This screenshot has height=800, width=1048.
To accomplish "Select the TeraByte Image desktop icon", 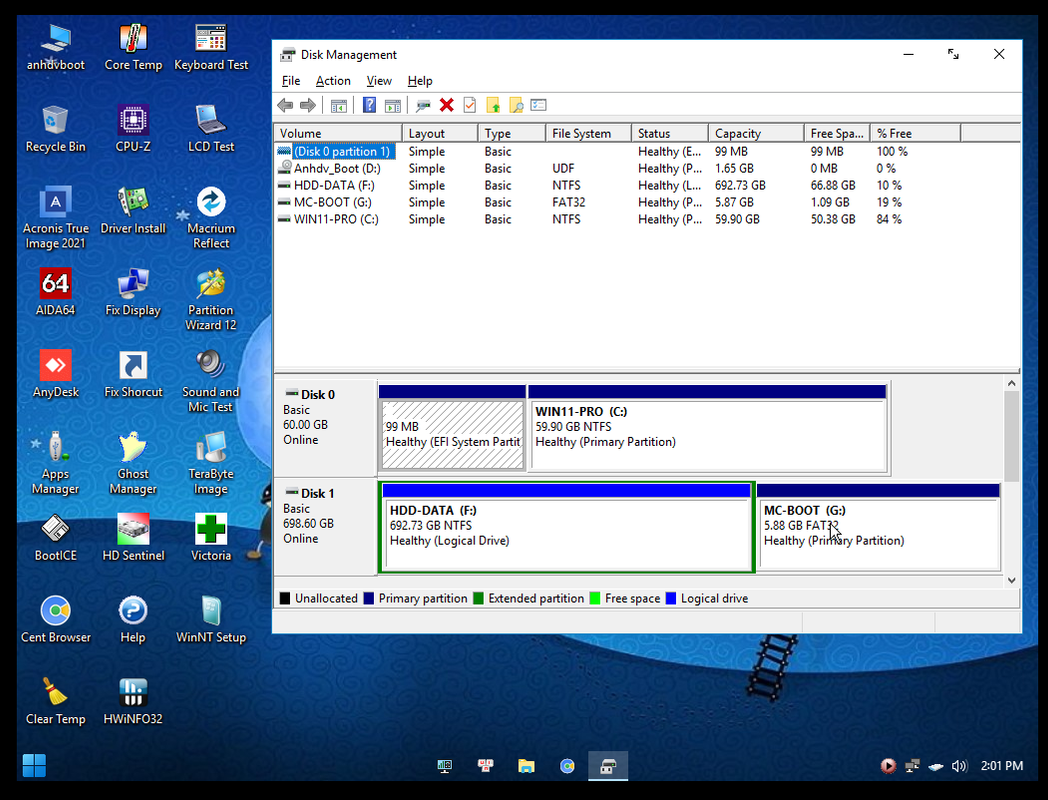I will tap(211, 463).
